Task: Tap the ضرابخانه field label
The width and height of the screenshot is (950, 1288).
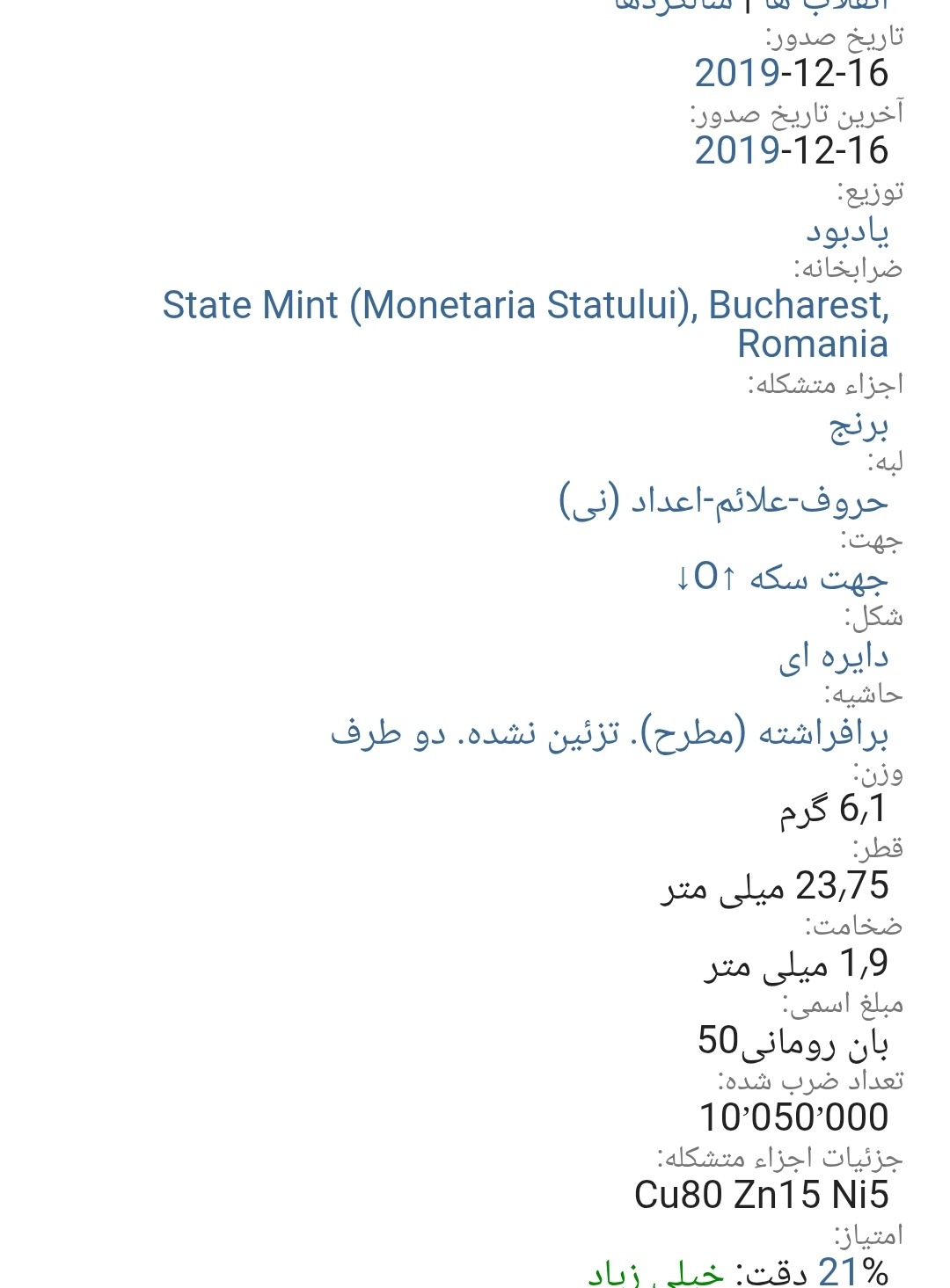Action: pyautogui.click(x=848, y=268)
